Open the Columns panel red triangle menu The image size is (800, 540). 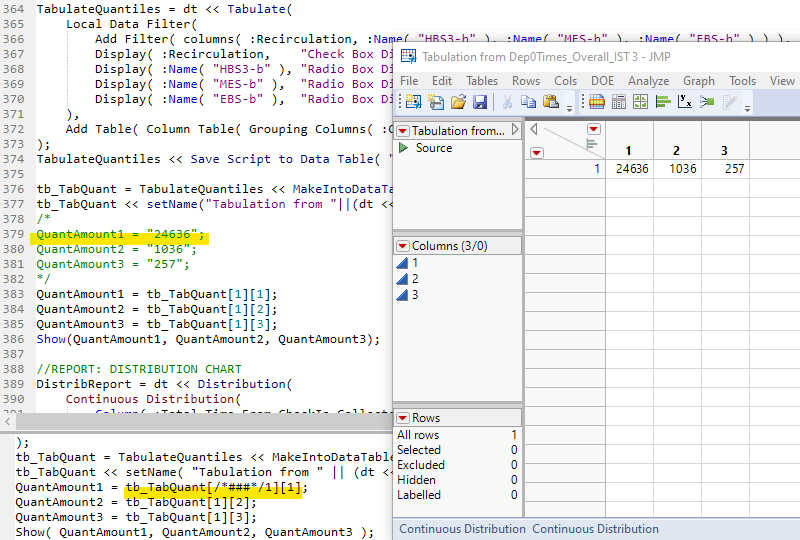(x=403, y=246)
